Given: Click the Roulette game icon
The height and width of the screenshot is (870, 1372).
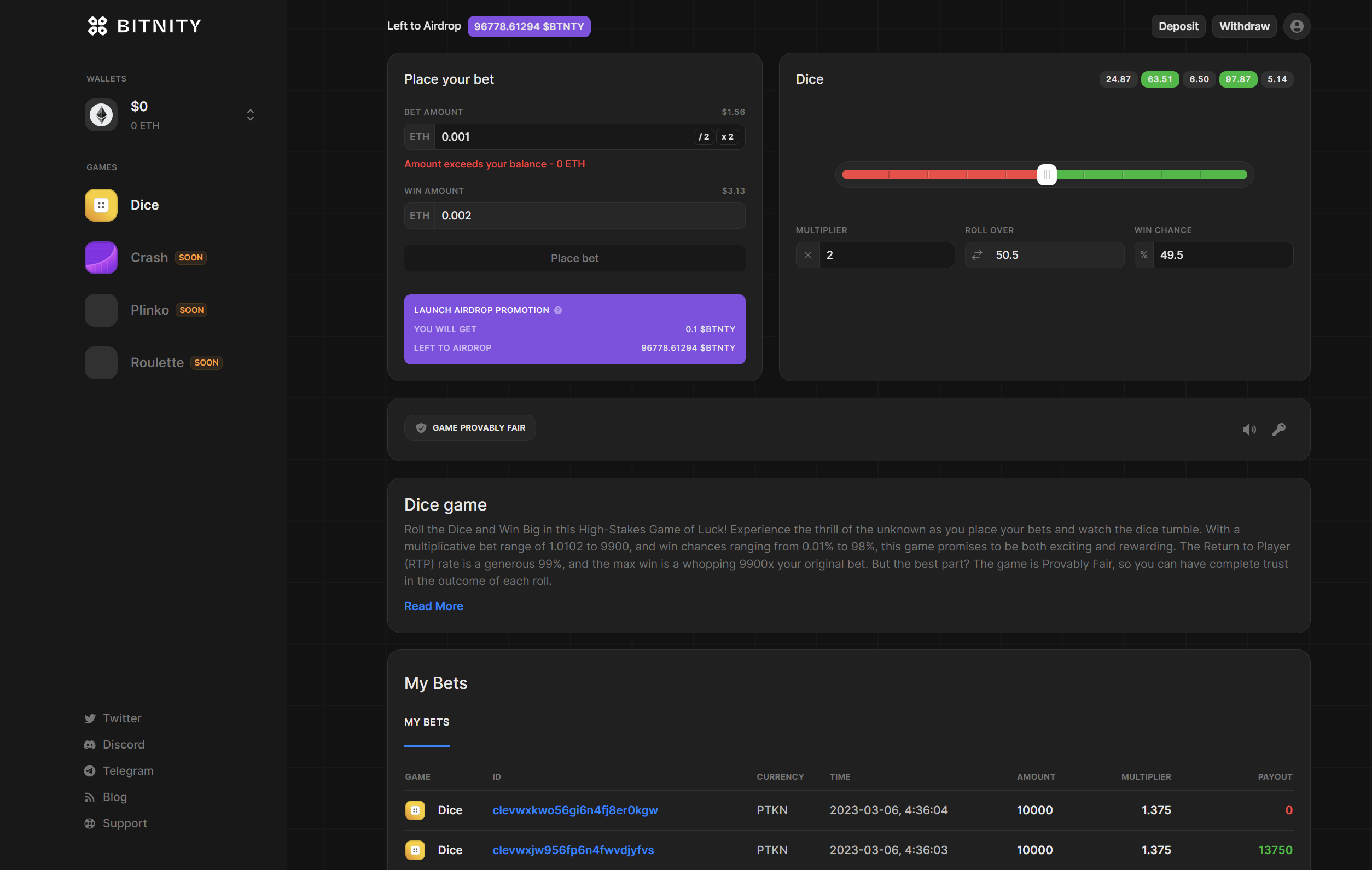Looking at the screenshot, I should pos(101,363).
